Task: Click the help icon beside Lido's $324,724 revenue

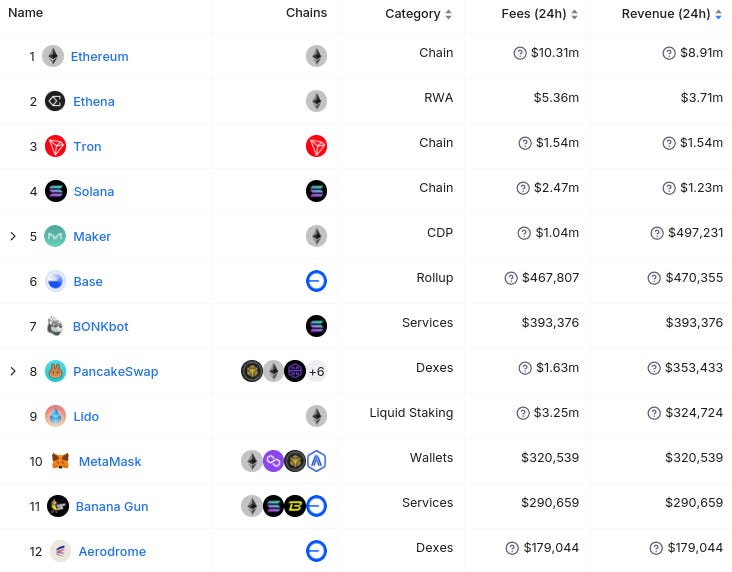Action: click(654, 413)
